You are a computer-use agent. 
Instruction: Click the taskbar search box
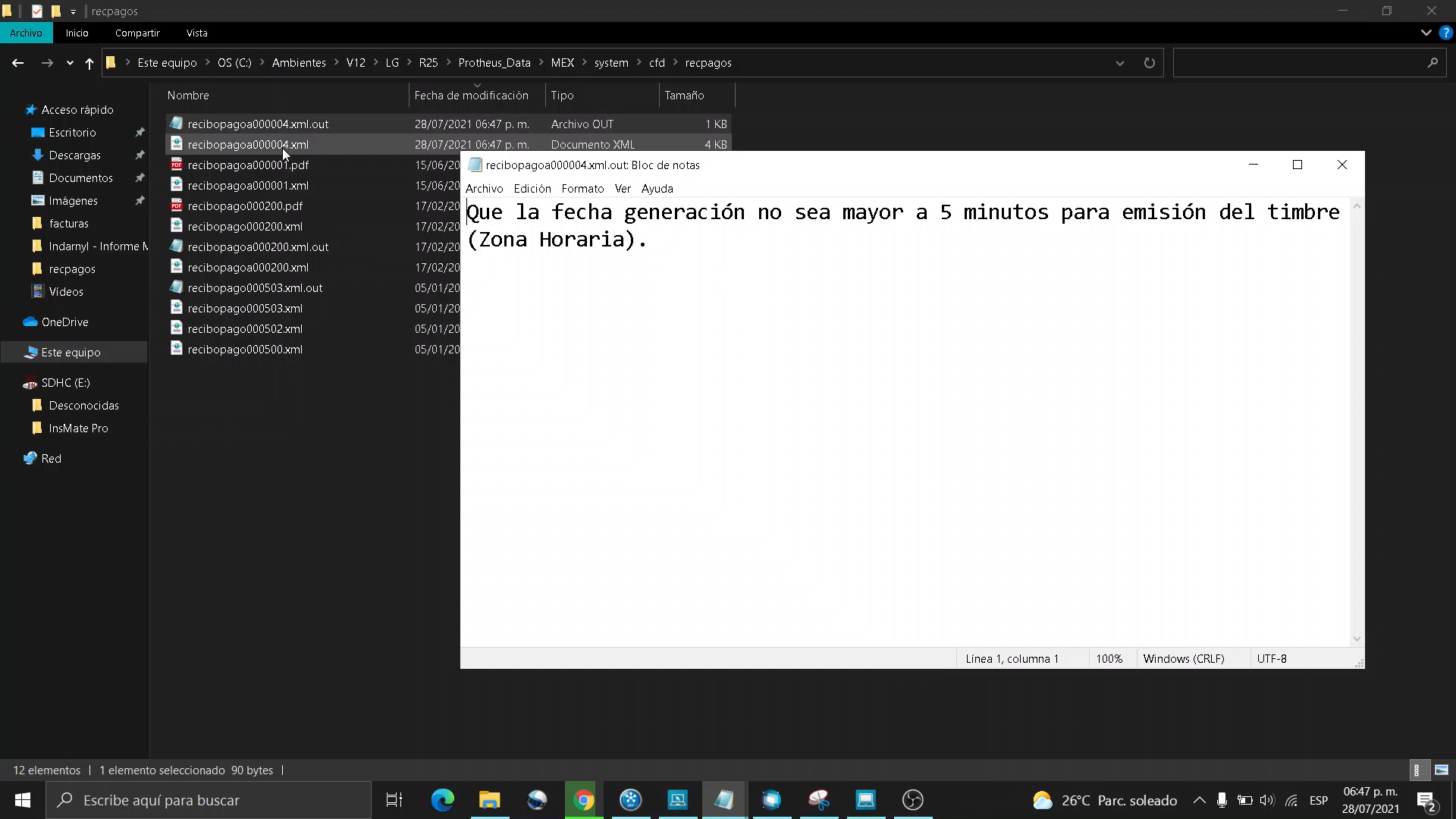click(x=209, y=800)
